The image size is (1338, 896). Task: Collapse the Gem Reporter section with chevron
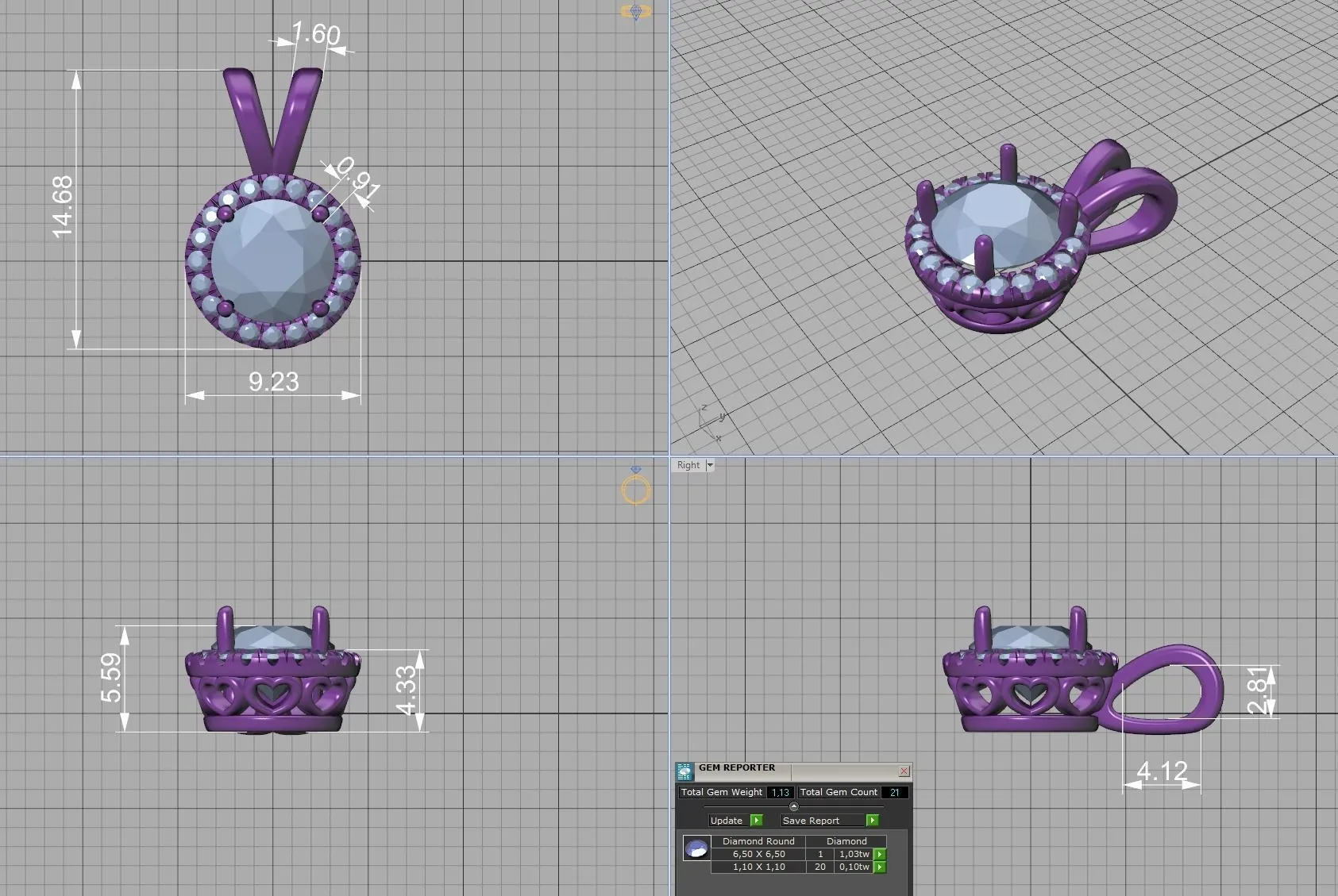793,806
